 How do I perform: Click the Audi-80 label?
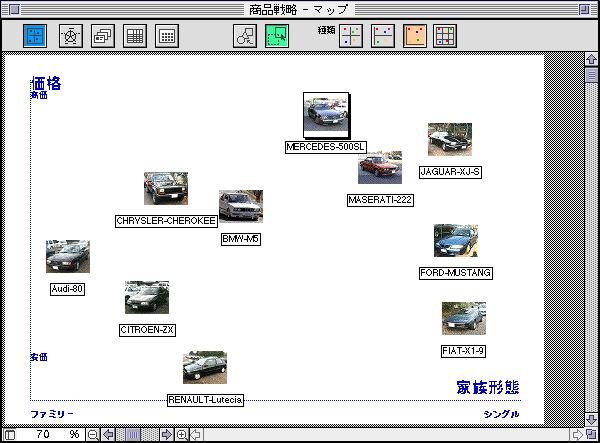pos(67,289)
